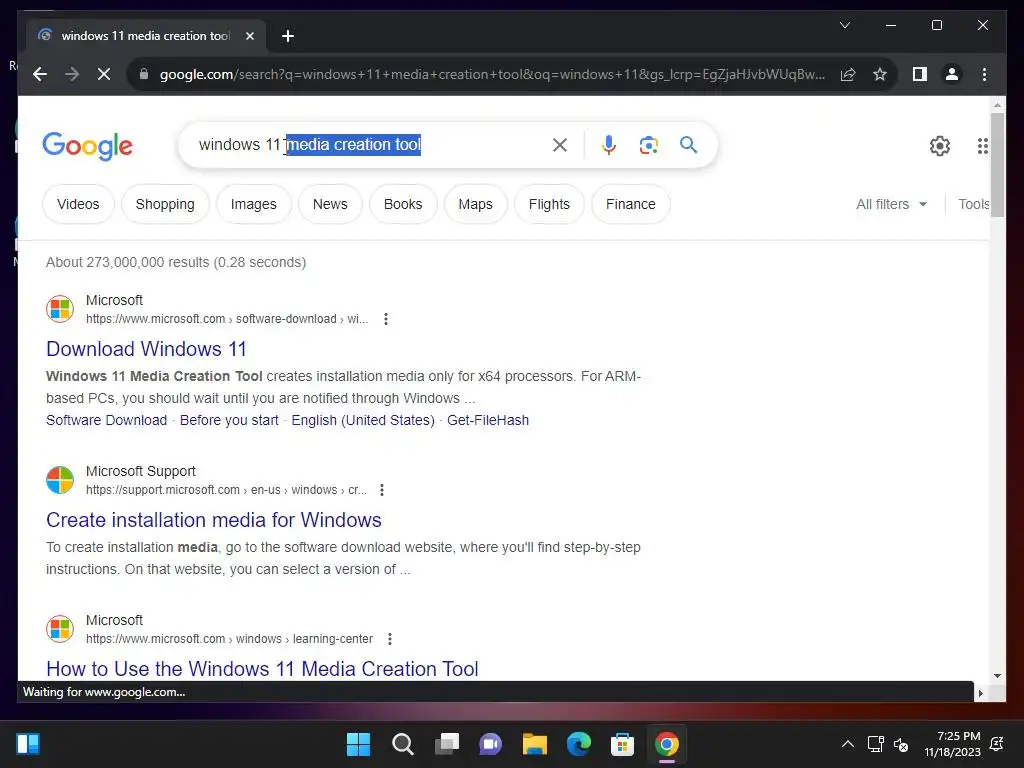Open the Software Download sitelink
Image resolution: width=1024 pixels, height=768 pixels.
pyautogui.click(x=106, y=420)
